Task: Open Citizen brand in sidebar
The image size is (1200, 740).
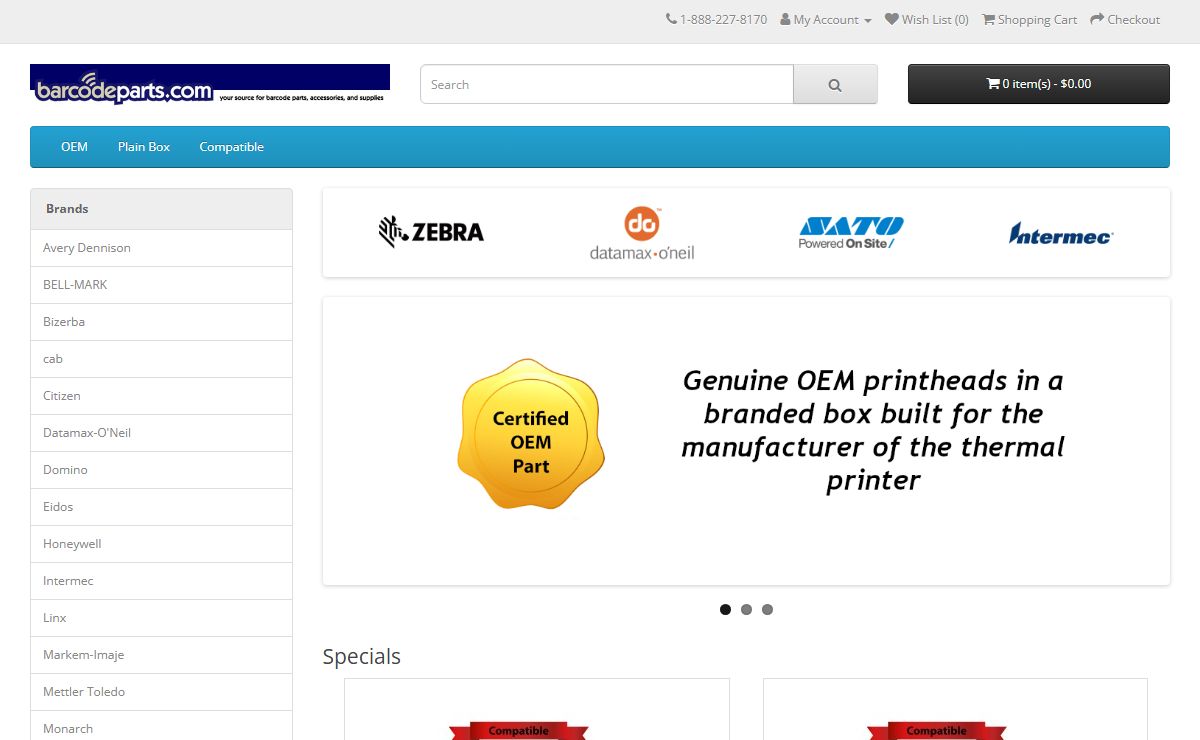Action: 161,396
